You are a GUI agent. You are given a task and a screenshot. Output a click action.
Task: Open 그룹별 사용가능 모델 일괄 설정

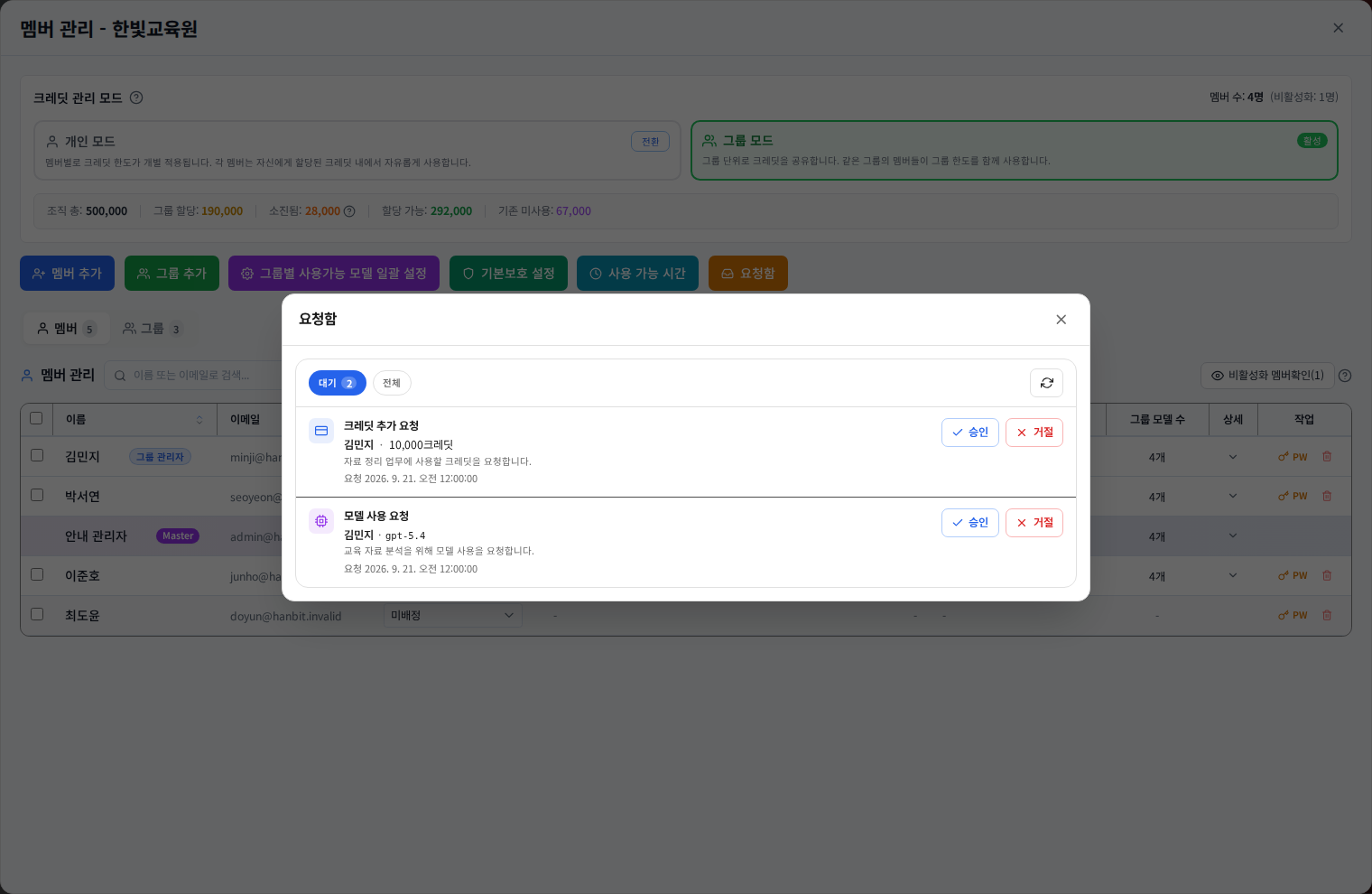coord(334,274)
